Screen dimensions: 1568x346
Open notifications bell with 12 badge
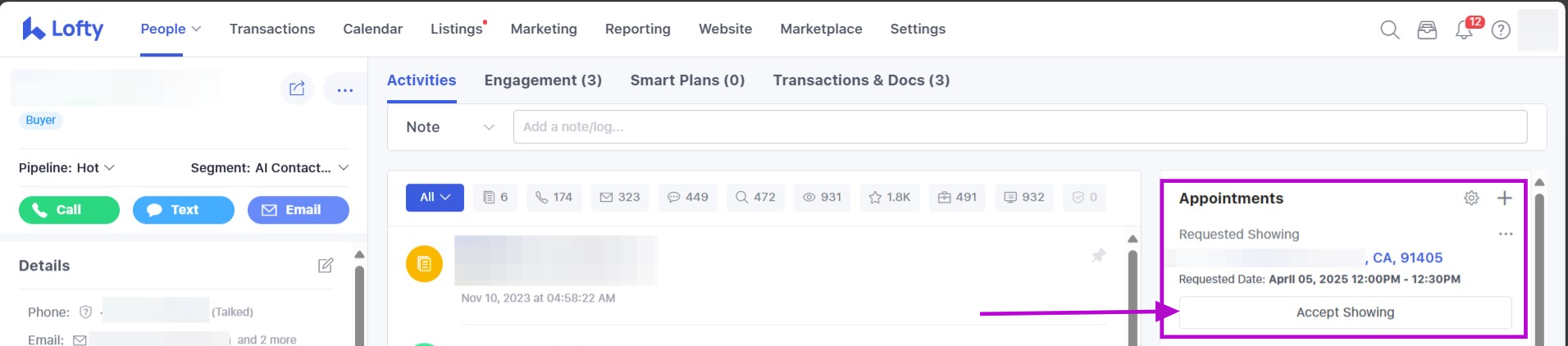coord(1464,30)
